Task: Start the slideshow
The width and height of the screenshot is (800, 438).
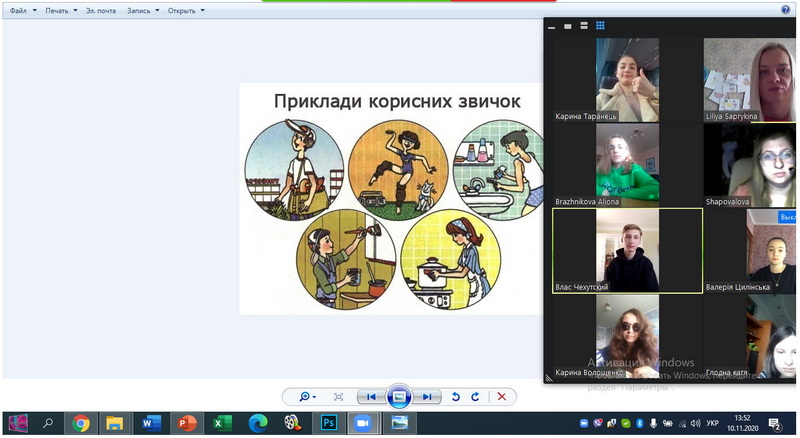Action: [399, 396]
